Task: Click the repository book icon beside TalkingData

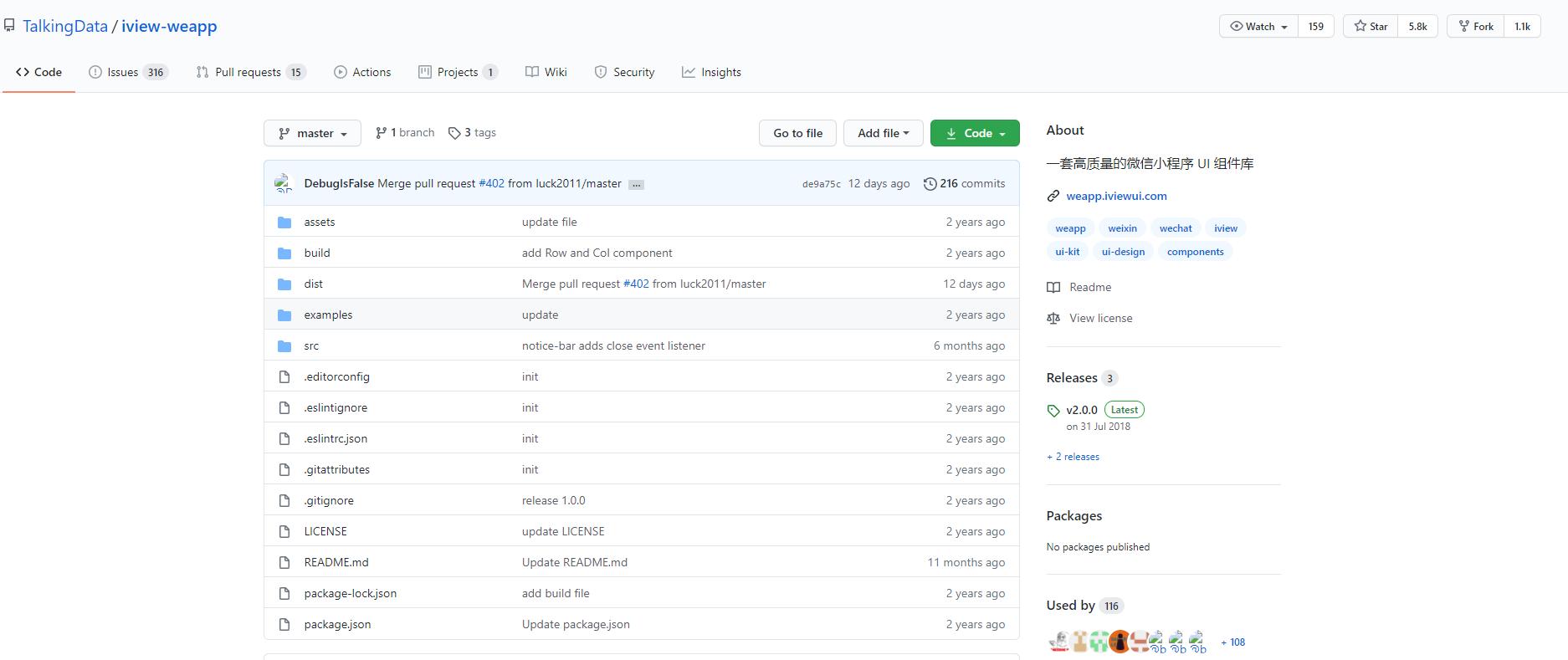Action: (9, 25)
